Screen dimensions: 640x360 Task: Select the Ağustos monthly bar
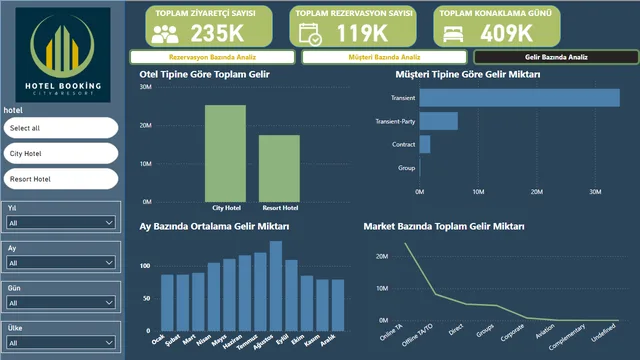coord(276,286)
